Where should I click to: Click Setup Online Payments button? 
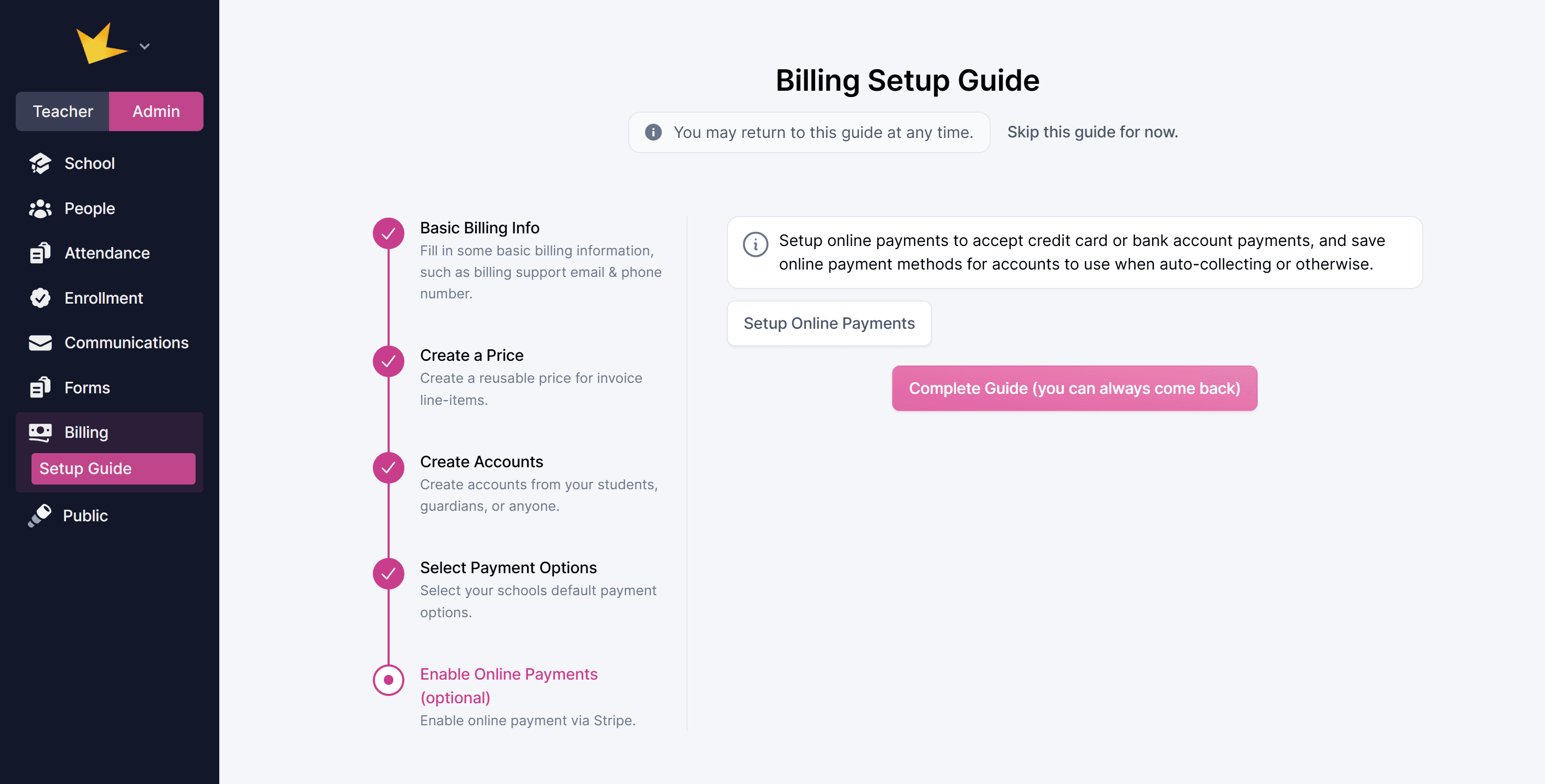tap(829, 324)
